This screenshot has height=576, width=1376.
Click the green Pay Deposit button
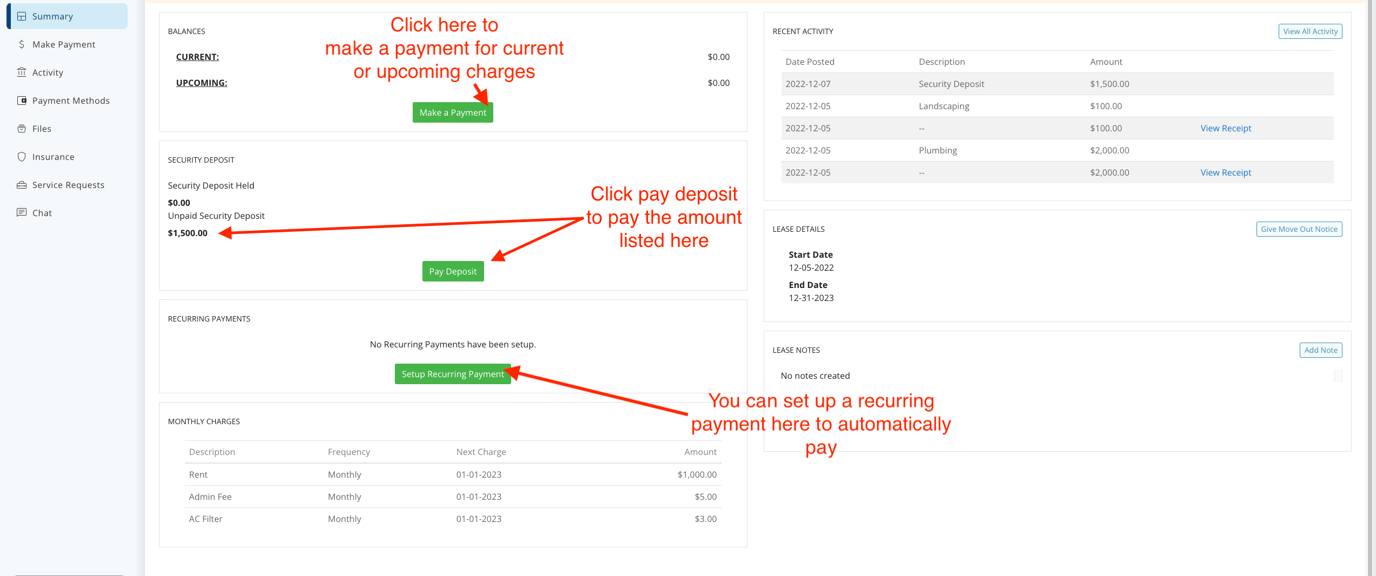(x=452, y=271)
